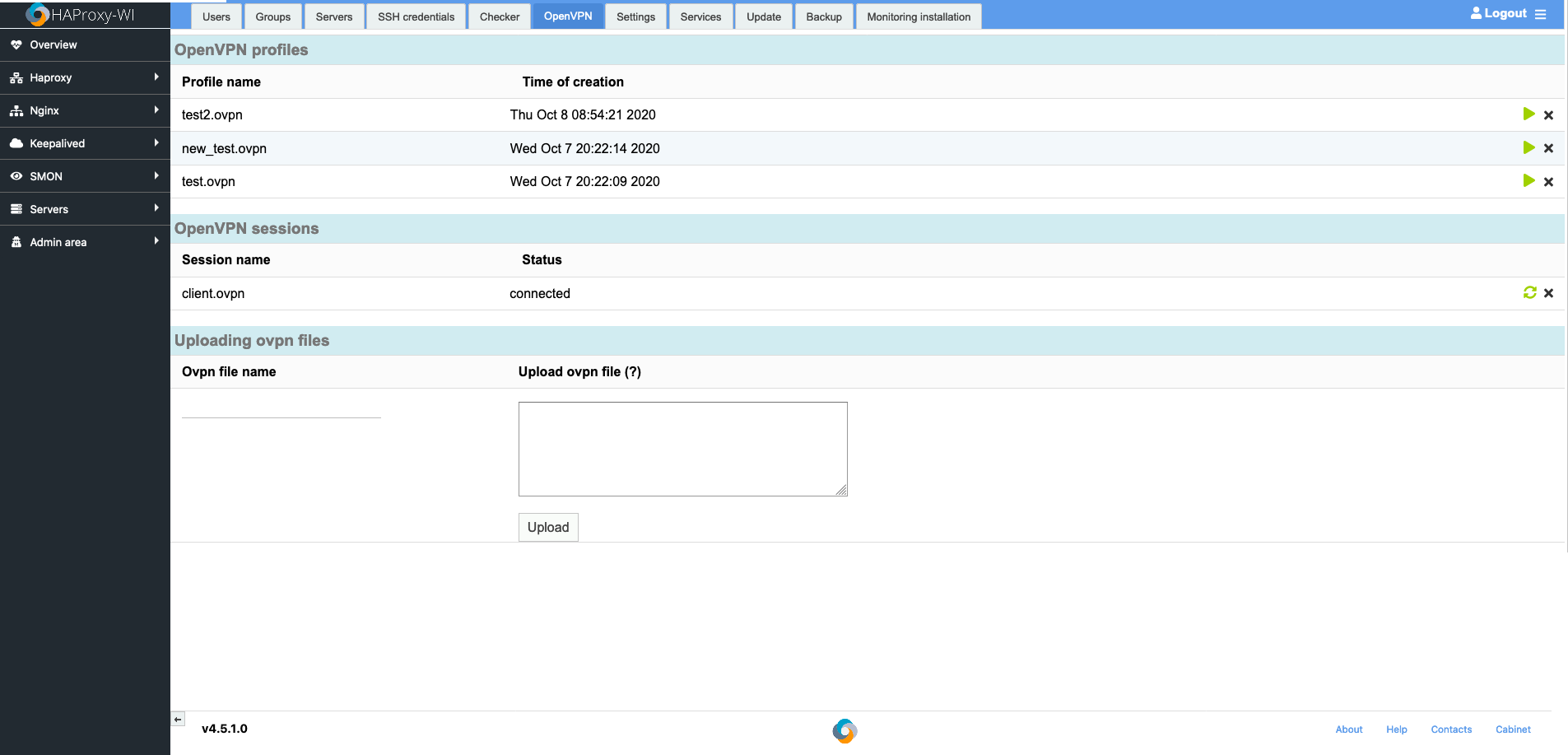Image resolution: width=1568 pixels, height=755 pixels.
Task: Click the client.ovpn session name
Action: 213,293
